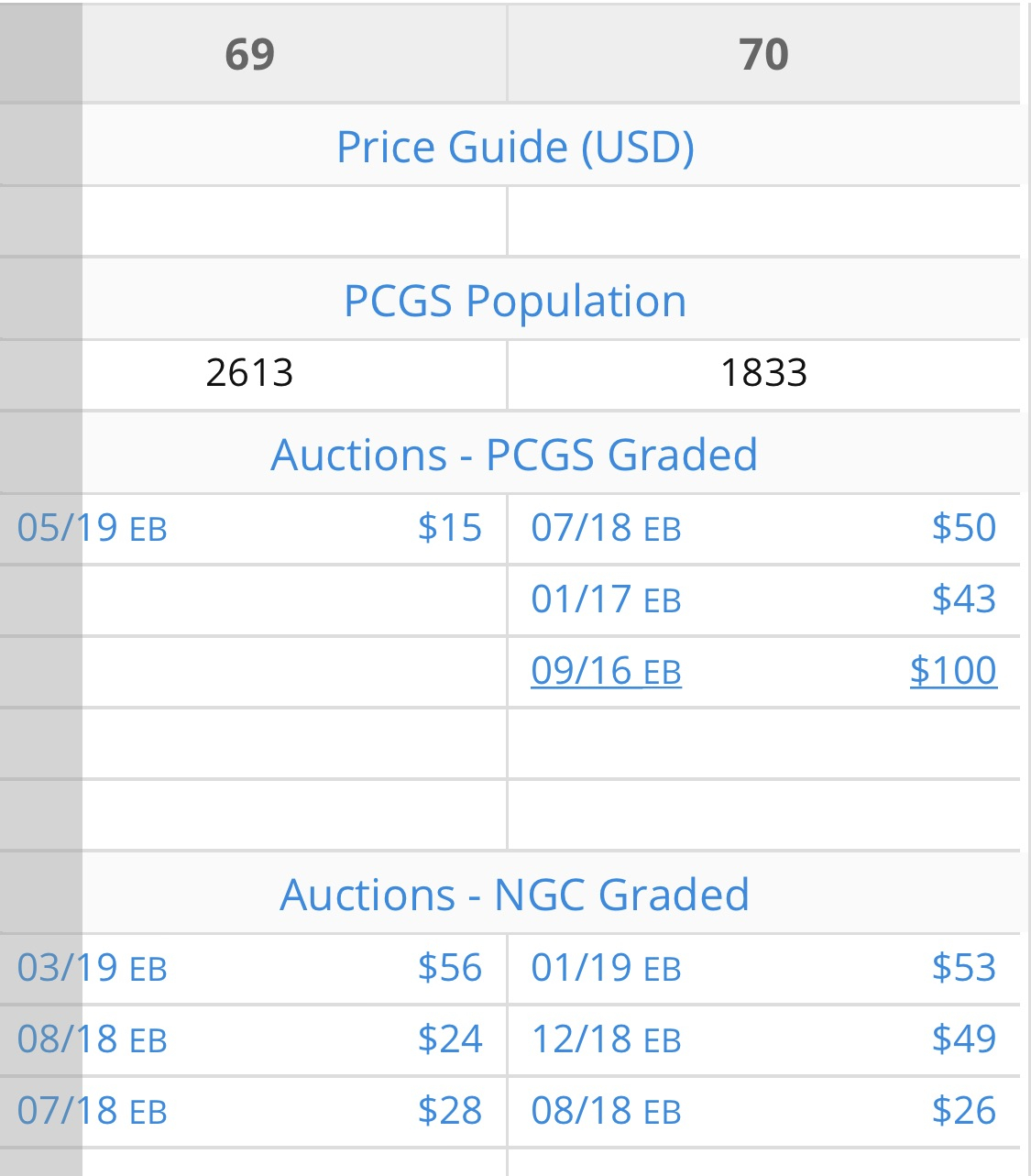Open the 01/17 EB $43 auction record
The image size is (1031, 1176).
(x=763, y=600)
